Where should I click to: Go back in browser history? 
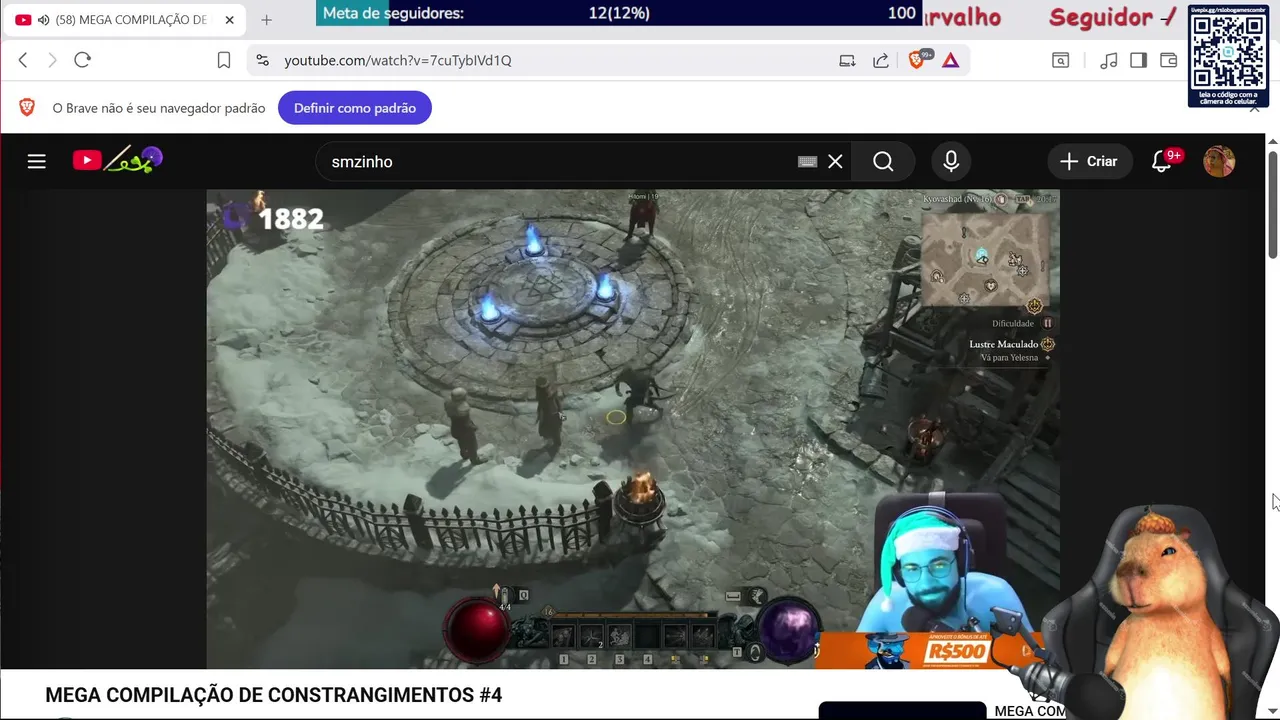tap(23, 60)
